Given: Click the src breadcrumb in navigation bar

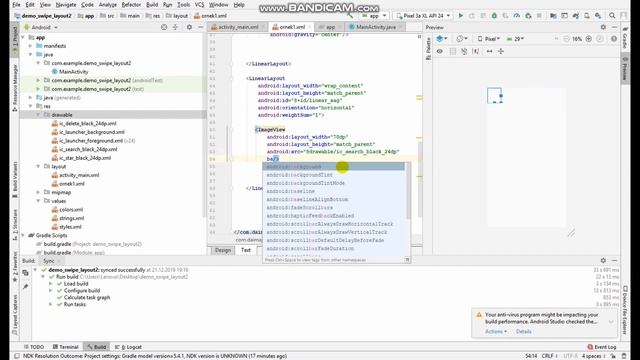Looking at the screenshot, I should (108, 16).
